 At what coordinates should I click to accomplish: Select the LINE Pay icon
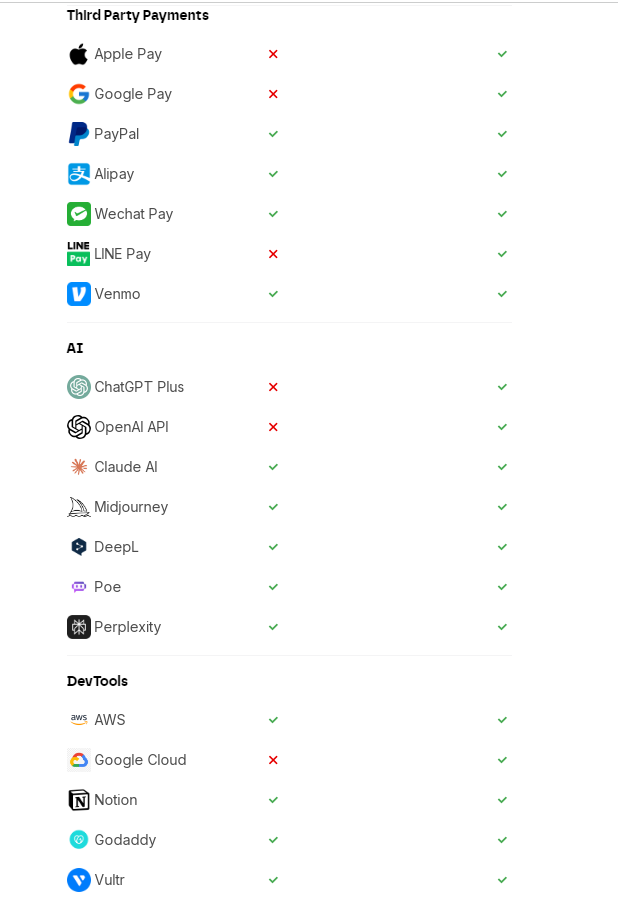pos(78,254)
